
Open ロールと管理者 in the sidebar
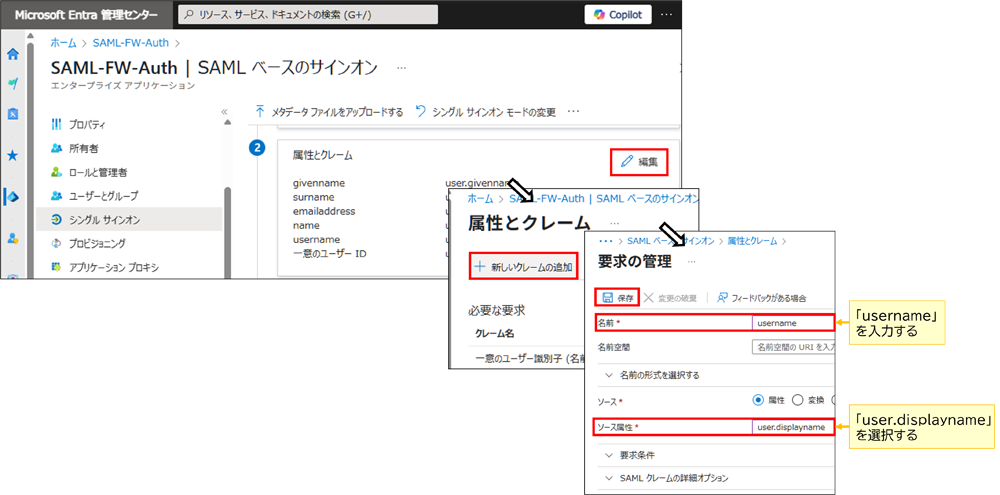coord(100,172)
